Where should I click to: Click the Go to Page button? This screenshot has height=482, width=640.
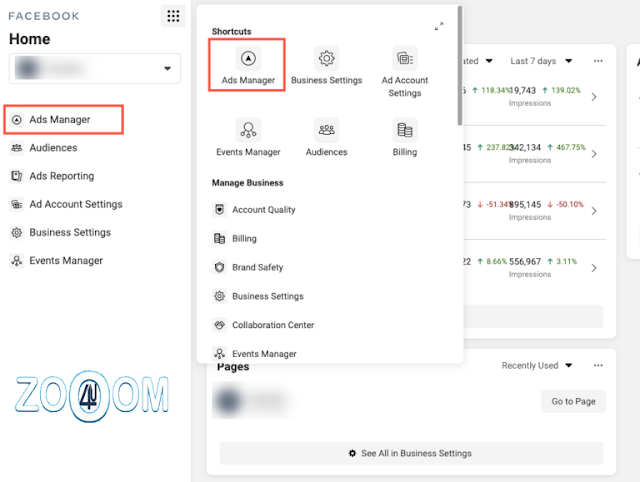pyautogui.click(x=573, y=401)
